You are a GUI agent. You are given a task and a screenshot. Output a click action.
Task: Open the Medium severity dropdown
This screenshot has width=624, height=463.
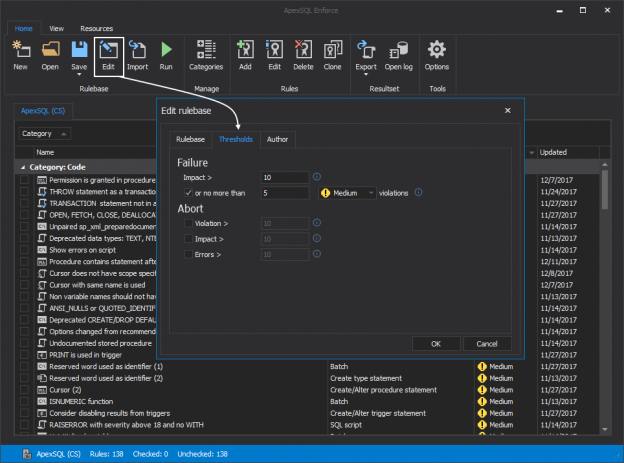(x=347, y=193)
